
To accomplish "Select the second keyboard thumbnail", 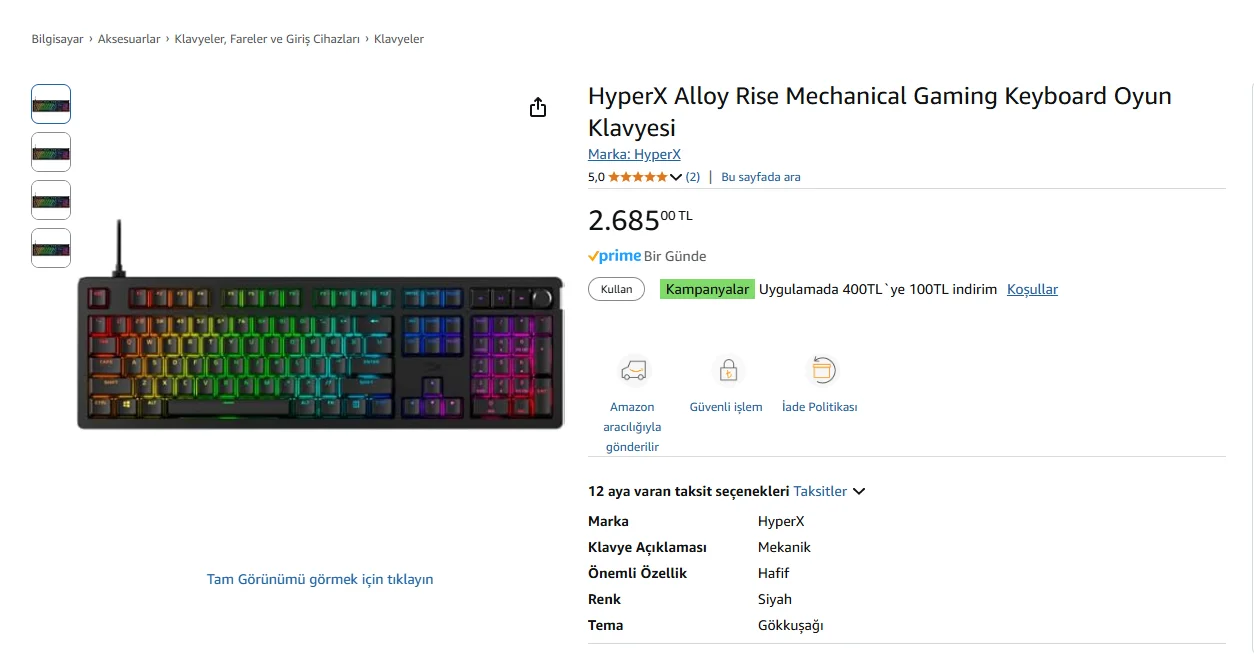I will pyautogui.click(x=51, y=152).
